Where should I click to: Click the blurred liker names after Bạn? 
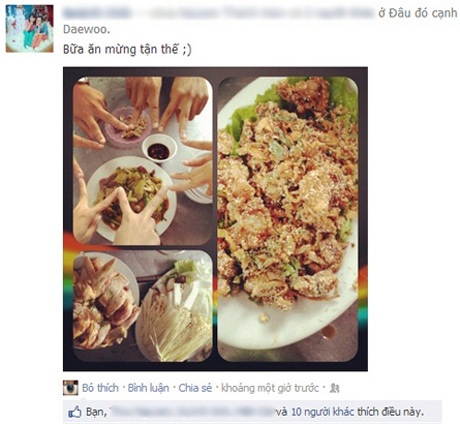point(191,412)
